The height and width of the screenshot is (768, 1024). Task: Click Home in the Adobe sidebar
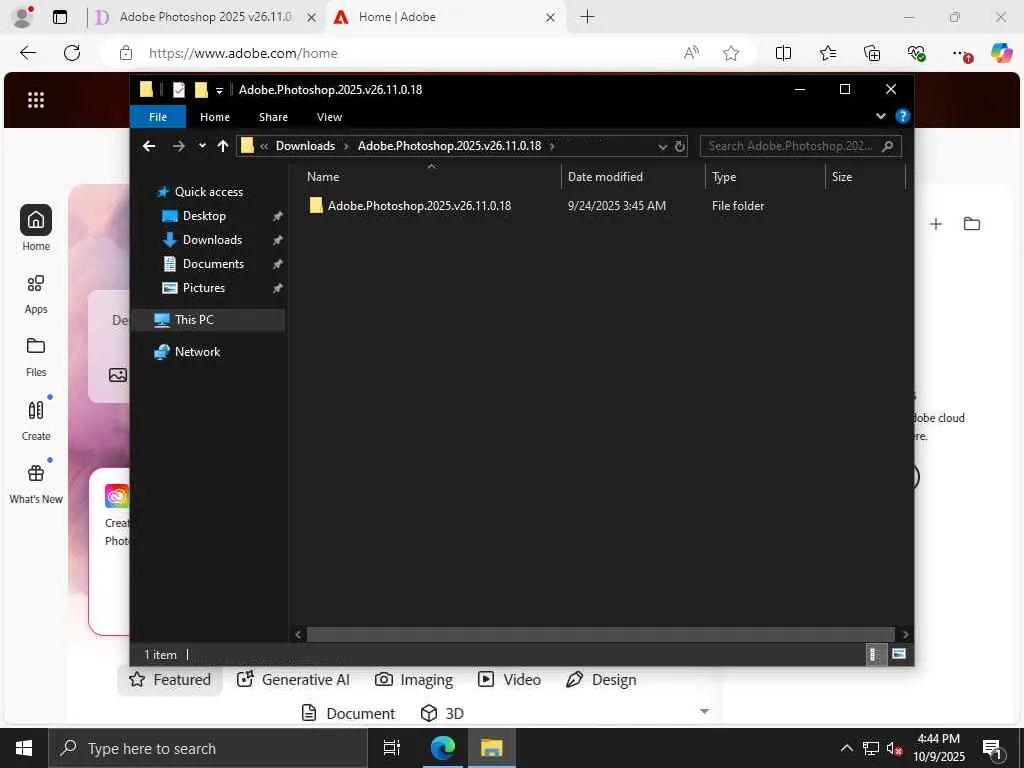point(36,228)
